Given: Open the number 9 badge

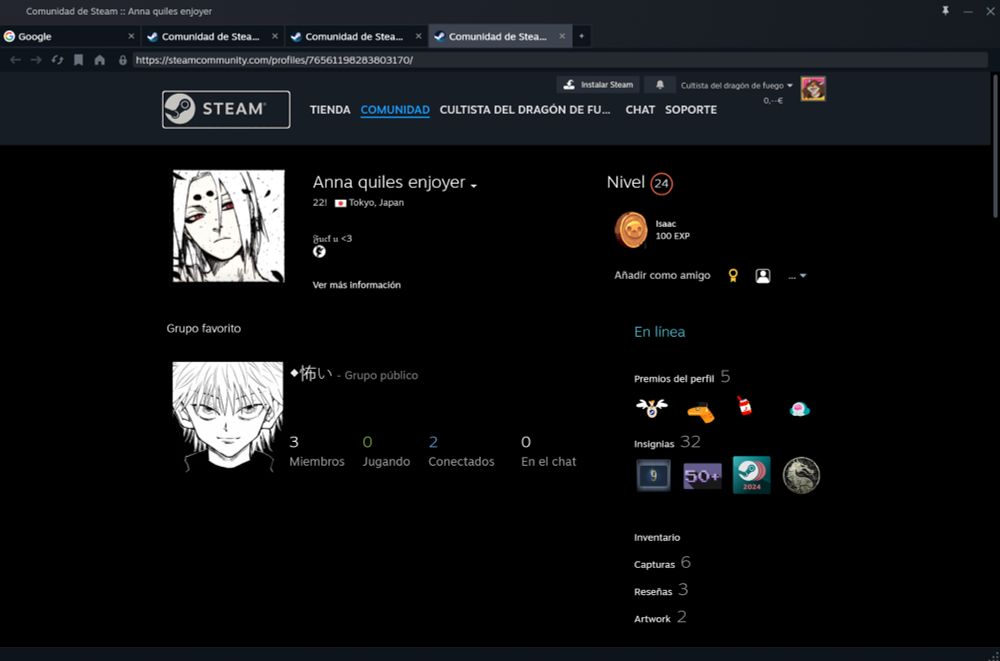Looking at the screenshot, I should (653, 475).
